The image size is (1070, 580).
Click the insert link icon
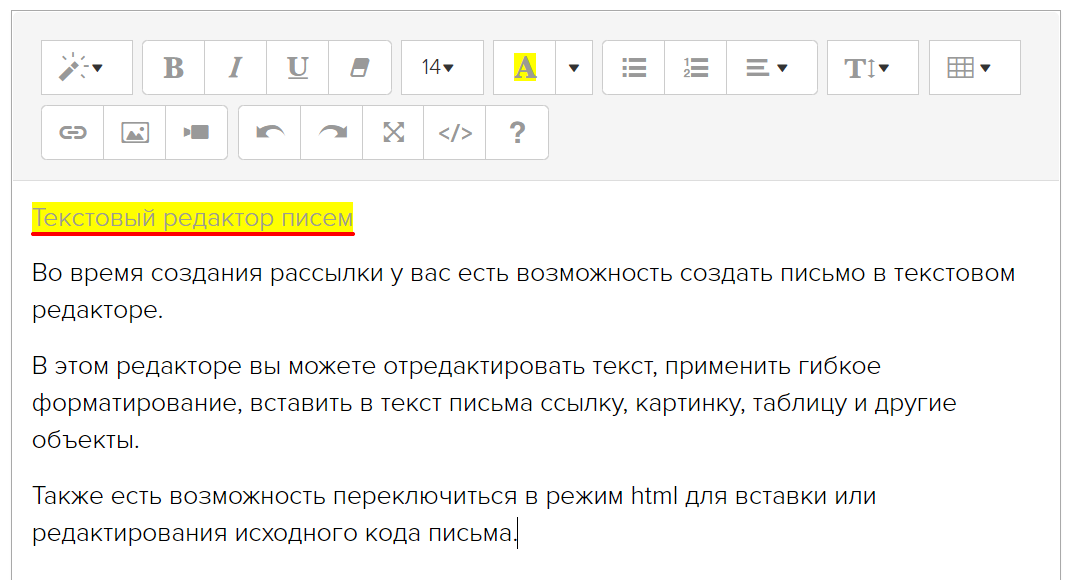[73, 132]
